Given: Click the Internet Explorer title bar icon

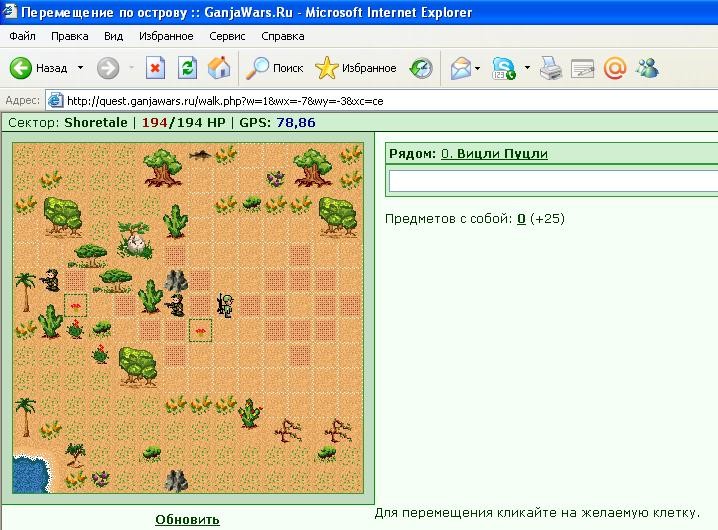Looking at the screenshot, I should pyautogui.click(x=10, y=11).
